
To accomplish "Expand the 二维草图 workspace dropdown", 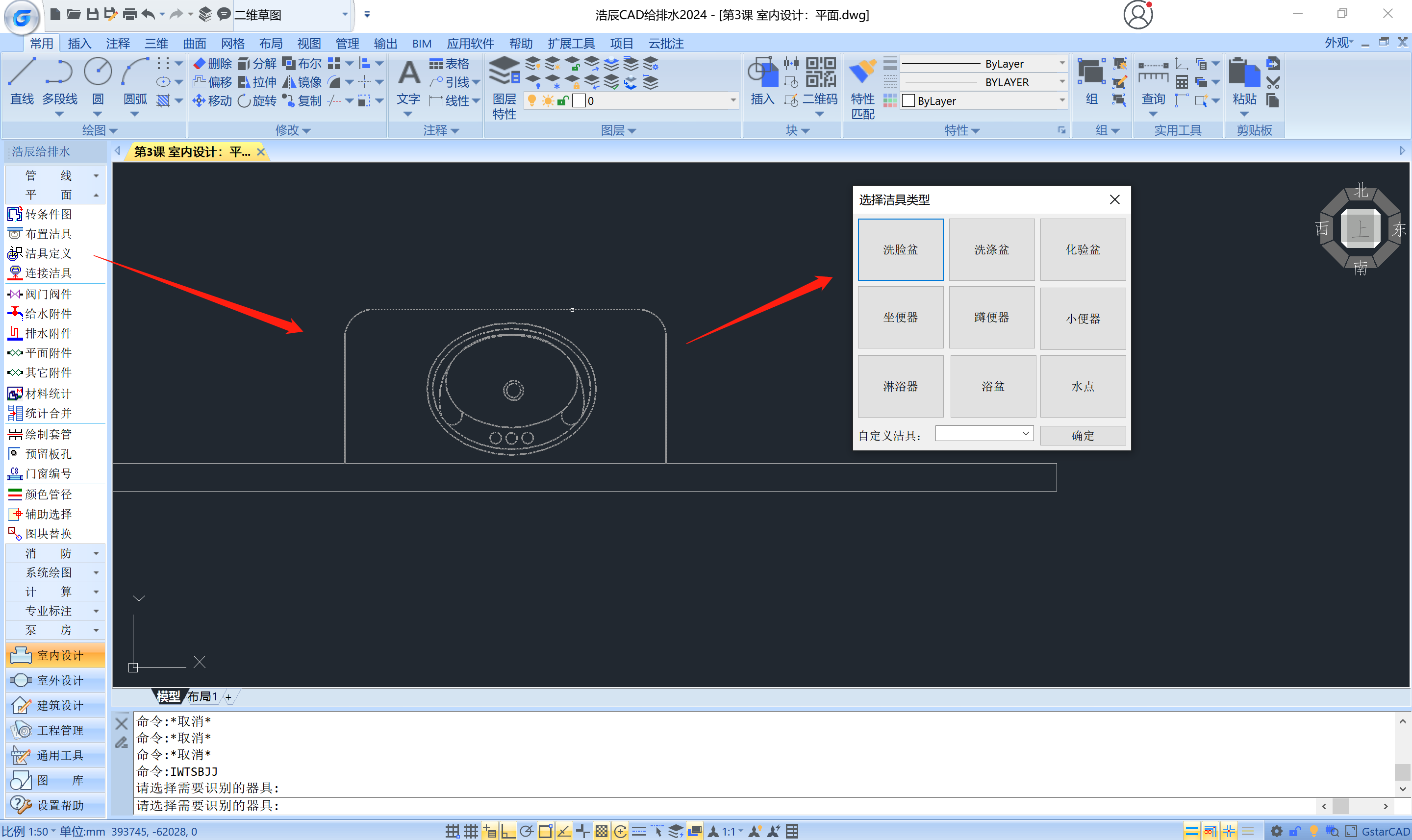I will click(x=344, y=14).
